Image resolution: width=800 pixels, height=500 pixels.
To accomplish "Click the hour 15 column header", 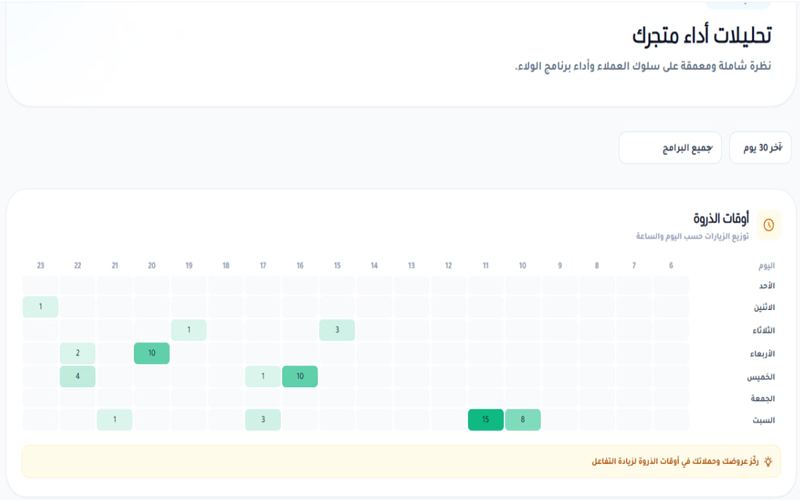I will (x=337, y=265).
